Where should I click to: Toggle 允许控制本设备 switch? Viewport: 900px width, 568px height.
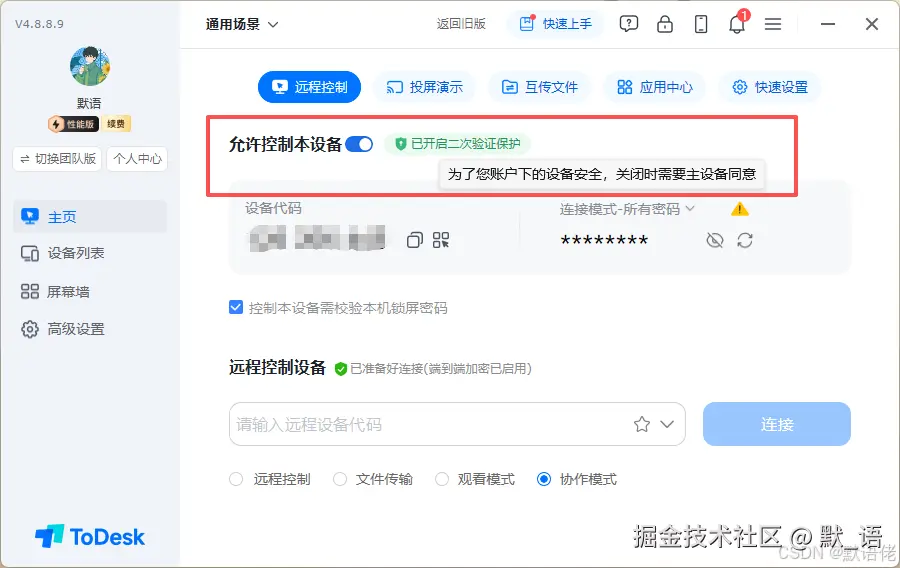pos(359,144)
